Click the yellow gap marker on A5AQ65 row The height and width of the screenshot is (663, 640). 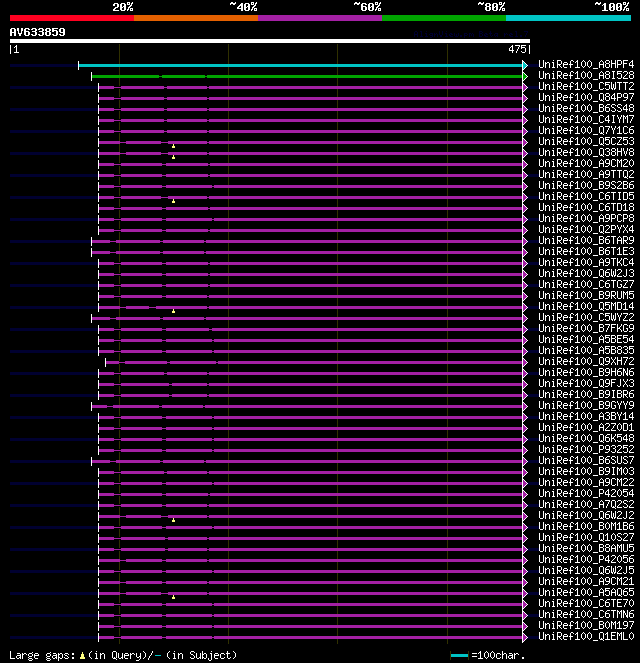pos(173,597)
